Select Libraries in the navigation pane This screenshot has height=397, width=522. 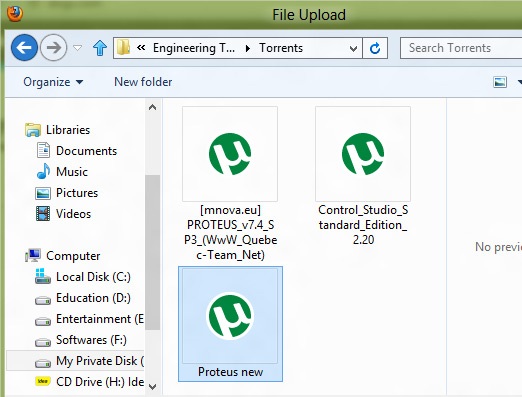(x=68, y=130)
